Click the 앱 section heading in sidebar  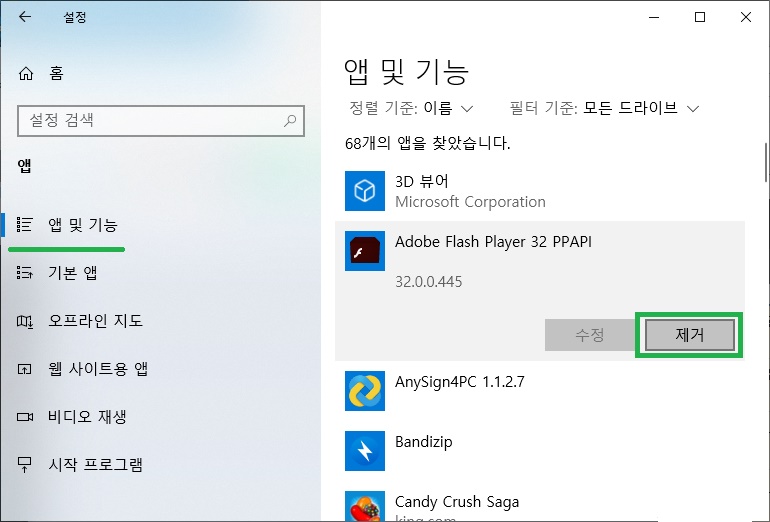25,165
